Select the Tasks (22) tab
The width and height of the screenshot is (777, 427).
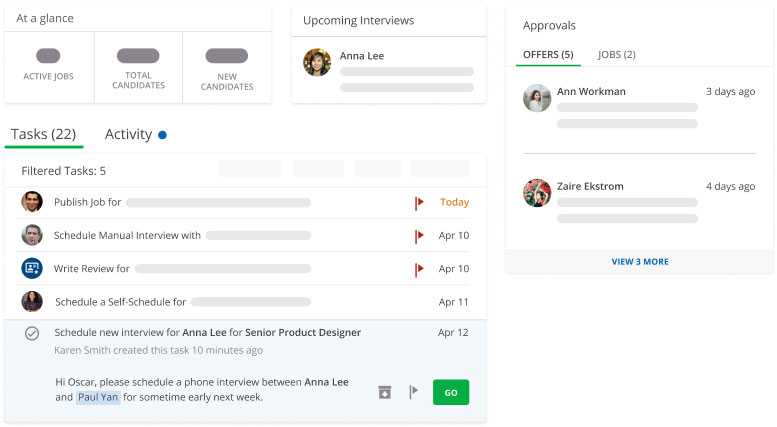(43, 134)
